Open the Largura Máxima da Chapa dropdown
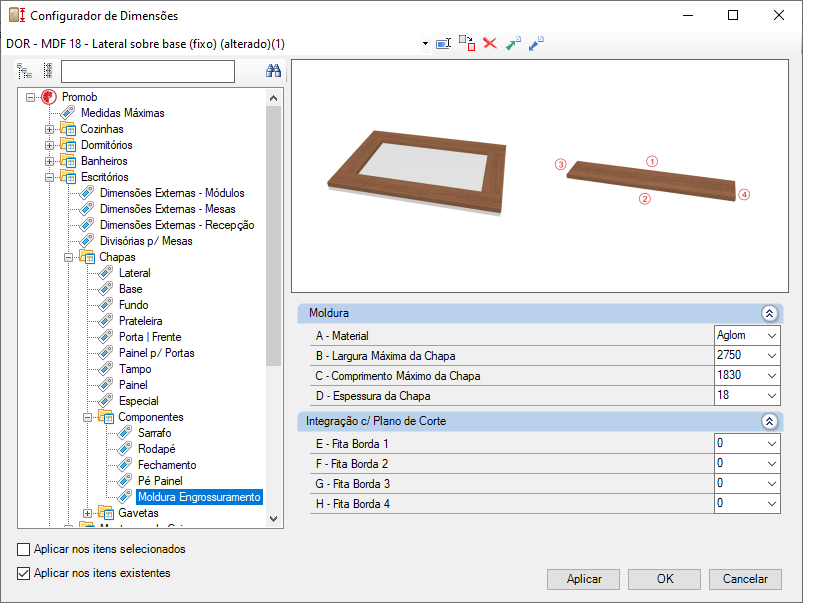The width and height of the screenshot is (814, 611). coord(771,356)
